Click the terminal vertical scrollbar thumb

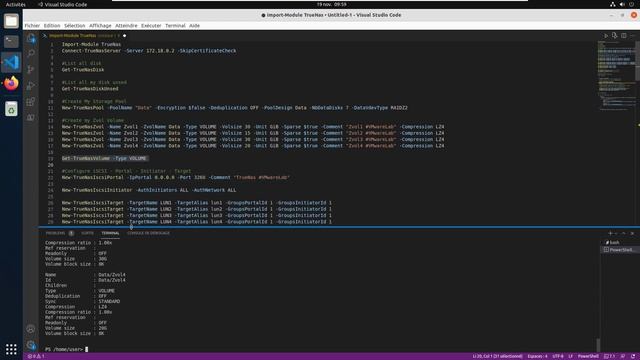point(598,345)
